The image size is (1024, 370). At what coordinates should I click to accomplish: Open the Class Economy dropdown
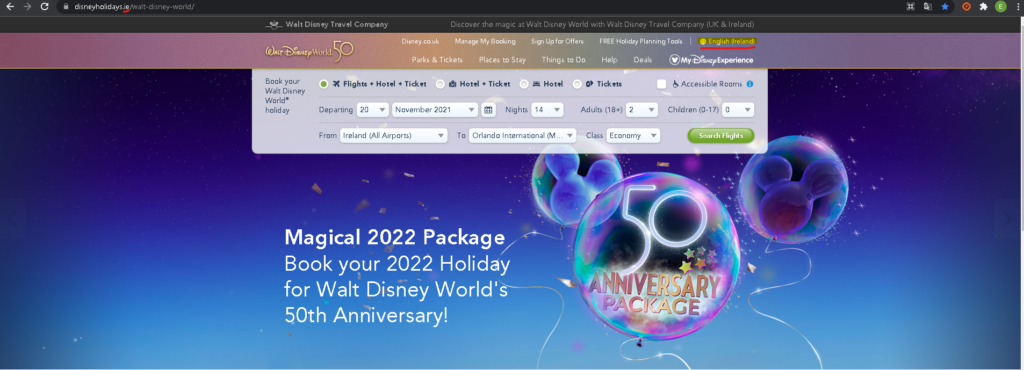(633, 136)
